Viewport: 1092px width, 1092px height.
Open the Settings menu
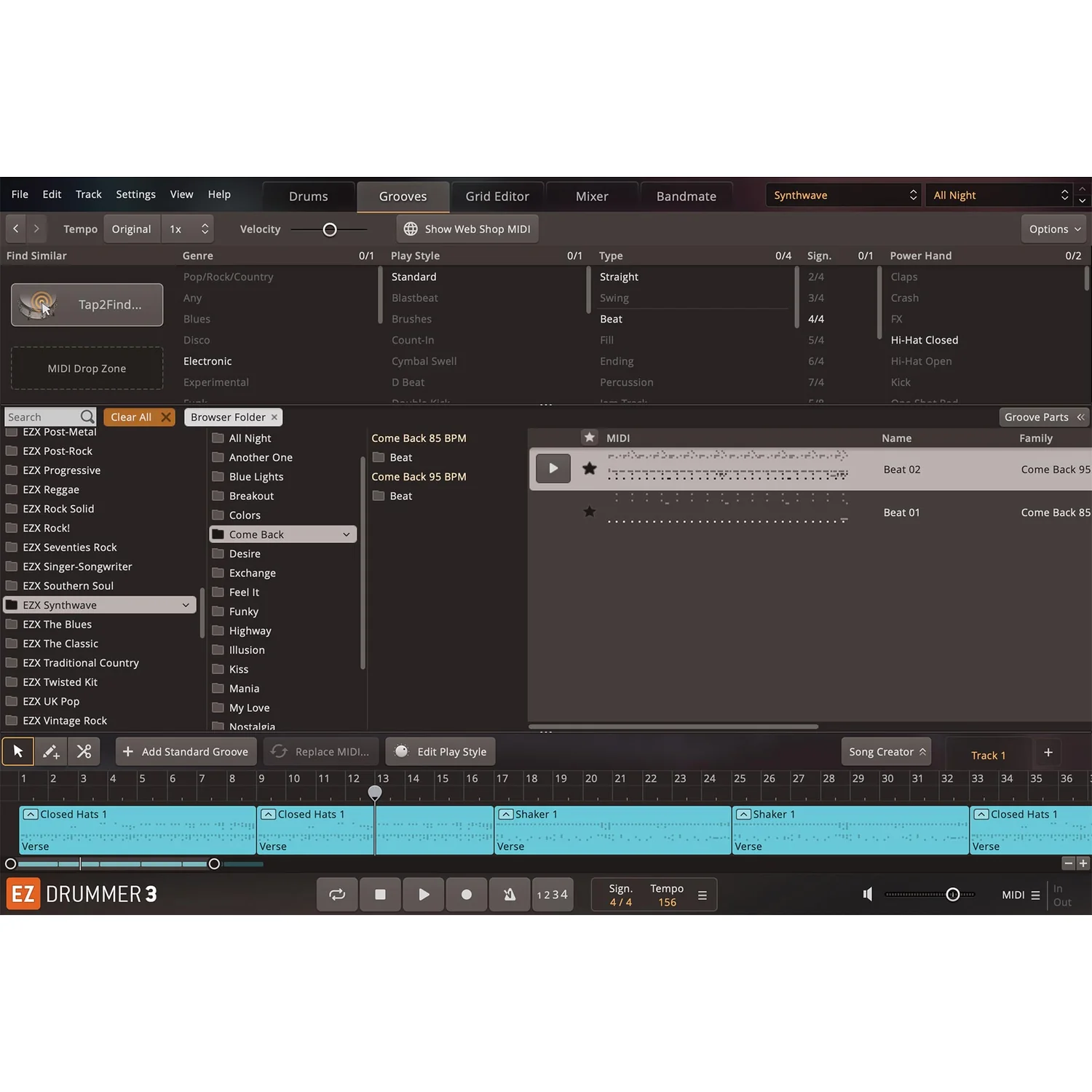click(x=135, y=194)
